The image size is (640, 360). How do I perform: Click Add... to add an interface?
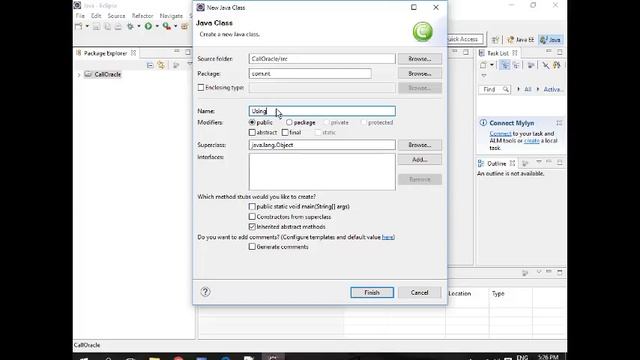(420, 160)
